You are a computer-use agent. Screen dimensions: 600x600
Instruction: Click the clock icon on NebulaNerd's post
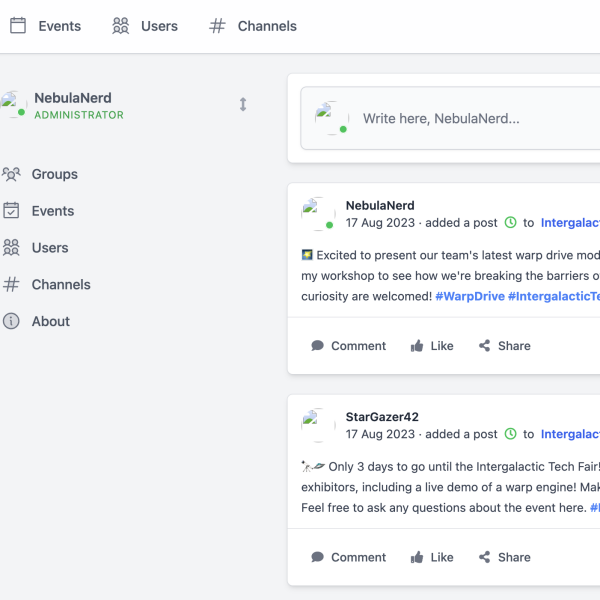[511, 223]
